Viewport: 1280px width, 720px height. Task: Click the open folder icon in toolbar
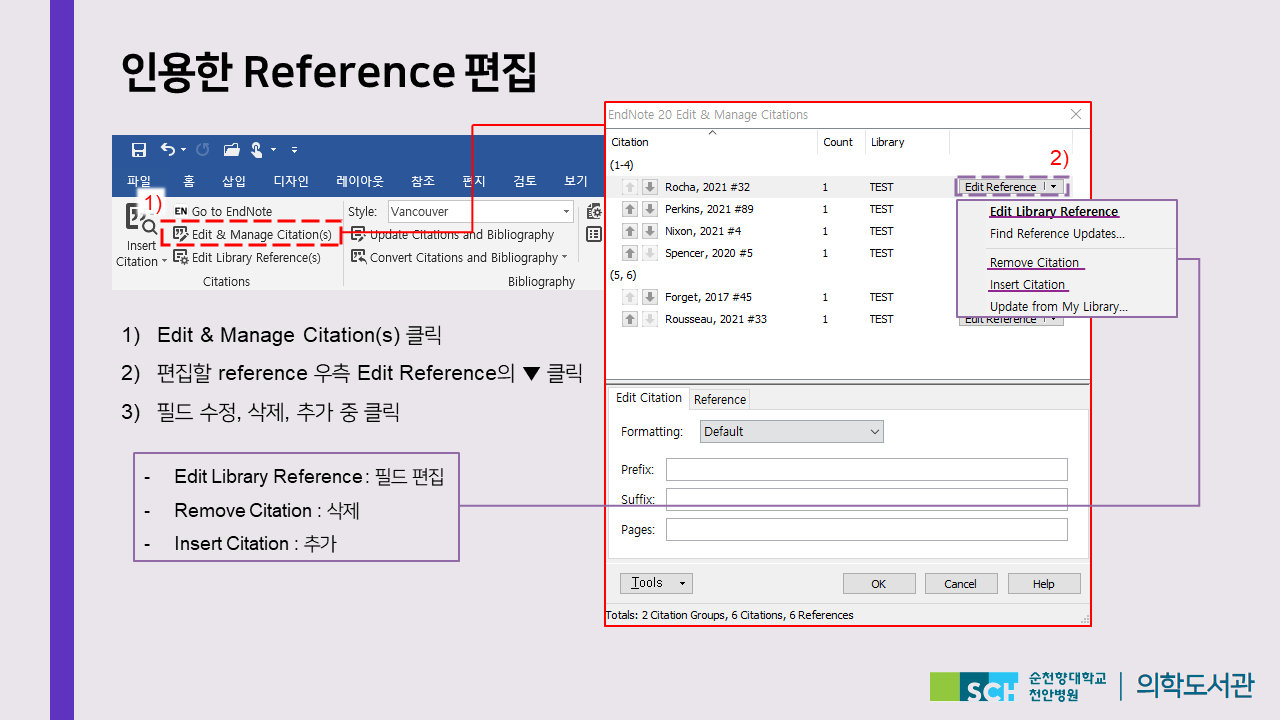tap(232, 150)
